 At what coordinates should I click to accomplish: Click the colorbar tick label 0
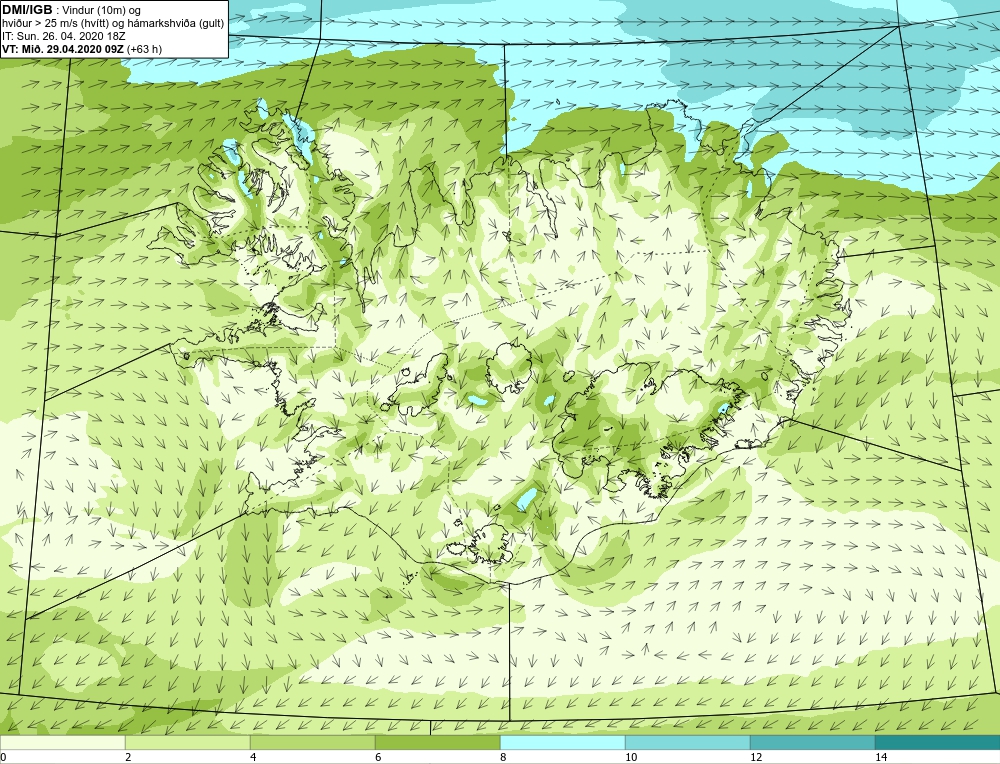tap(3, 758)
